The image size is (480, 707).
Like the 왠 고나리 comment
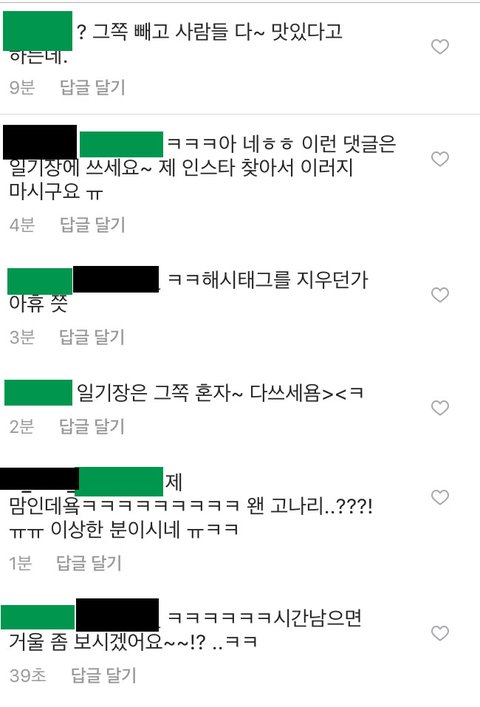pyautogui.click(x=440, y=497)
